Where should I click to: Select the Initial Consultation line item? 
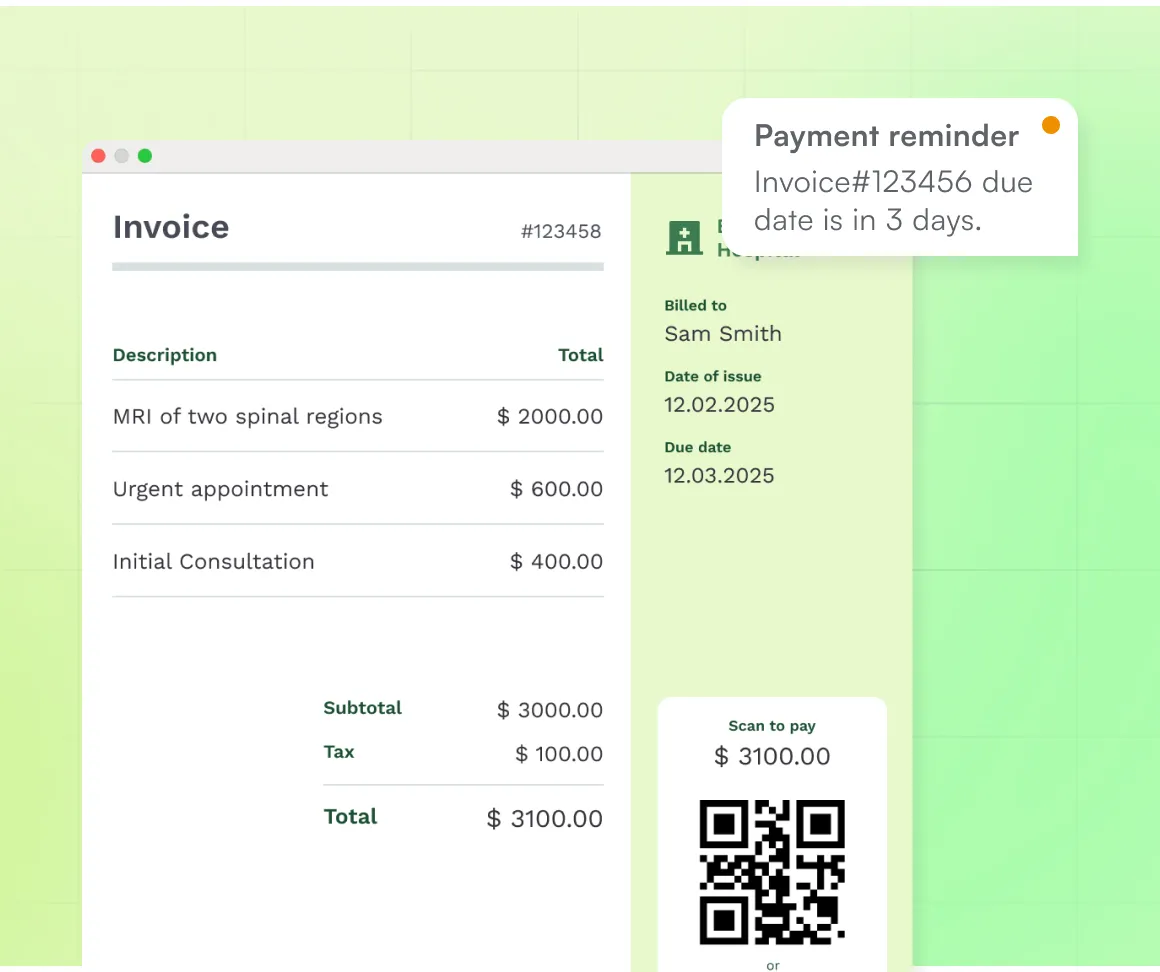click(x=213, y=562)
